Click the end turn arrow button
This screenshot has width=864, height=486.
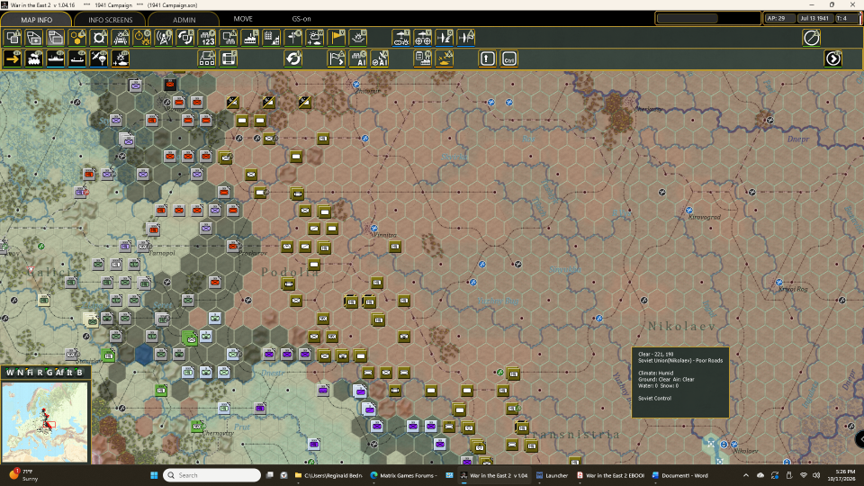tap(833, 58)
